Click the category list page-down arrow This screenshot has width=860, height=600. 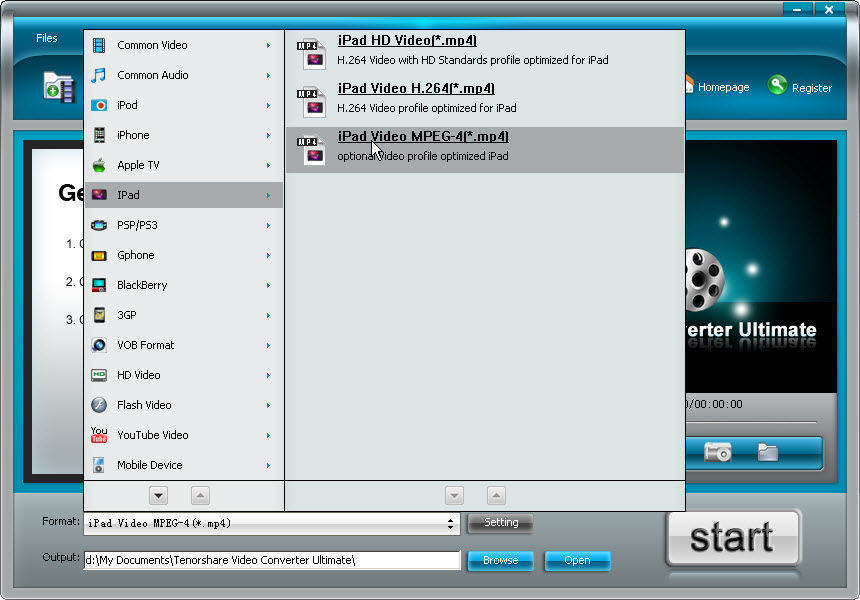[158, 496]
